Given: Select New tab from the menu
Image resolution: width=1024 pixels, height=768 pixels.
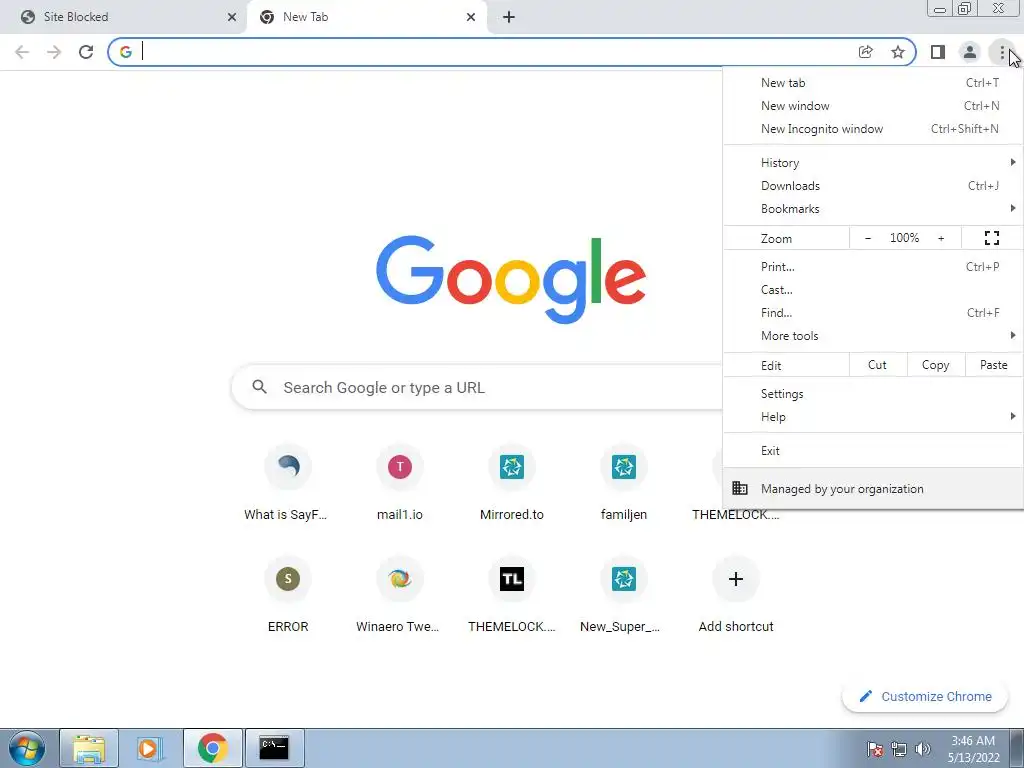Looking at the screenshot, I should click(x=873, y=83).
